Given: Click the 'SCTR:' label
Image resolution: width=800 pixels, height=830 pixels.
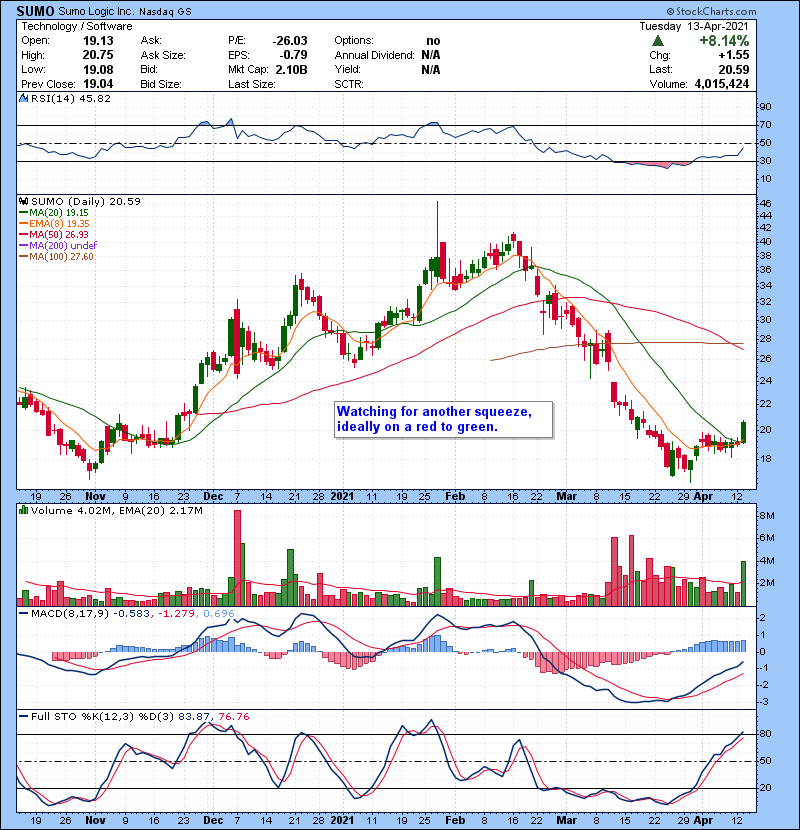Looking at the screenshot, I should 349,84.
